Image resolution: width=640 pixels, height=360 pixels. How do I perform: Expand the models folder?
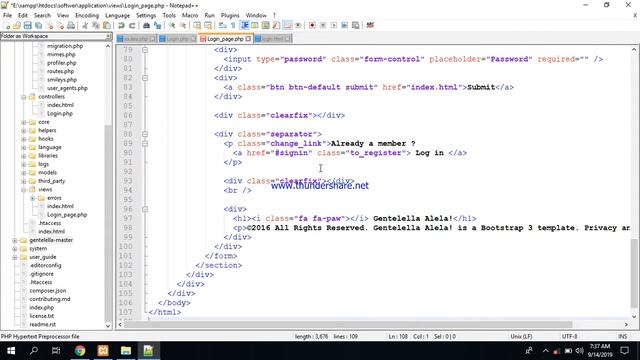(24, 173)
